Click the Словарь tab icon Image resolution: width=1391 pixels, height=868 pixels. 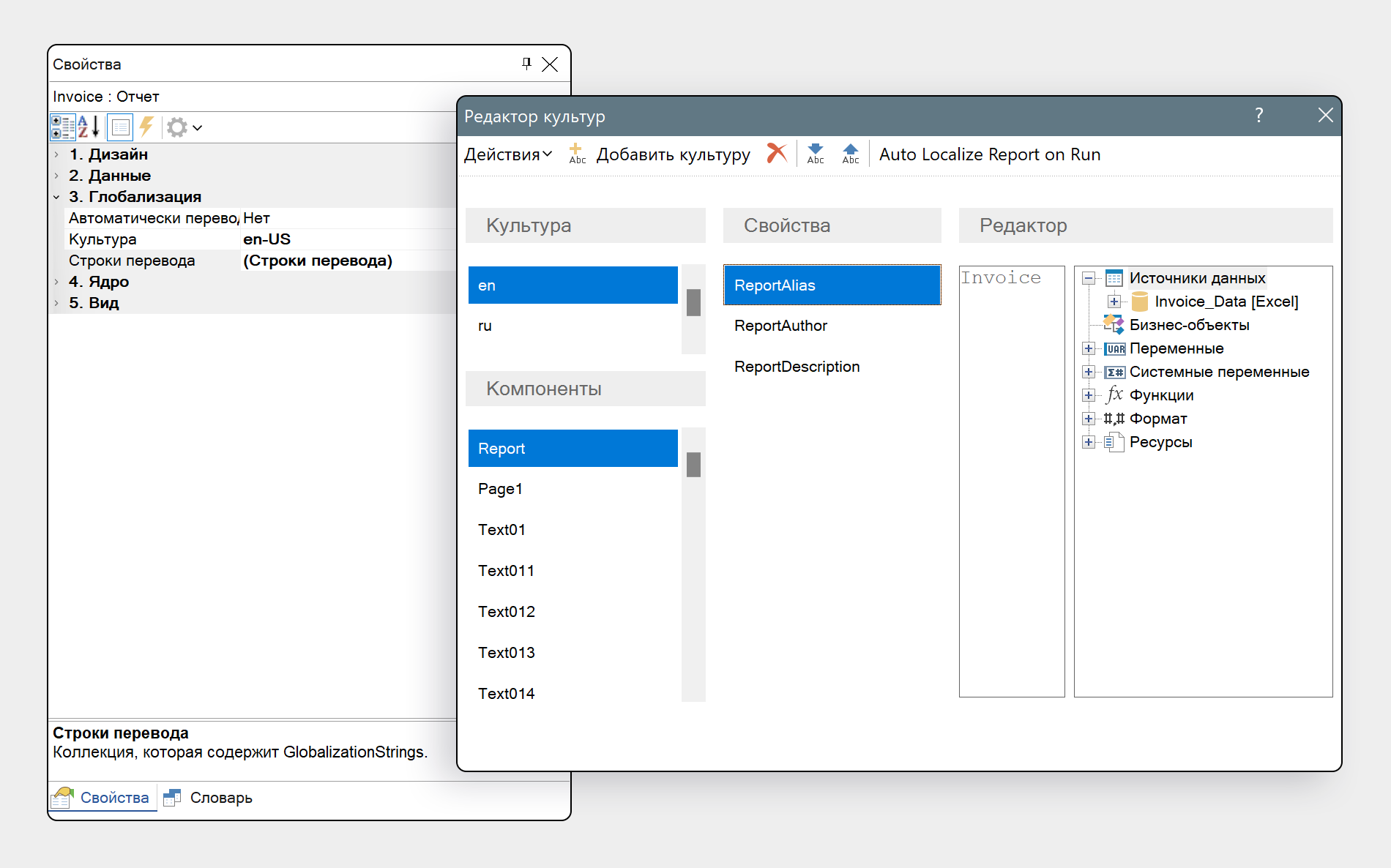pyautogui.click(x=172, y=798)
